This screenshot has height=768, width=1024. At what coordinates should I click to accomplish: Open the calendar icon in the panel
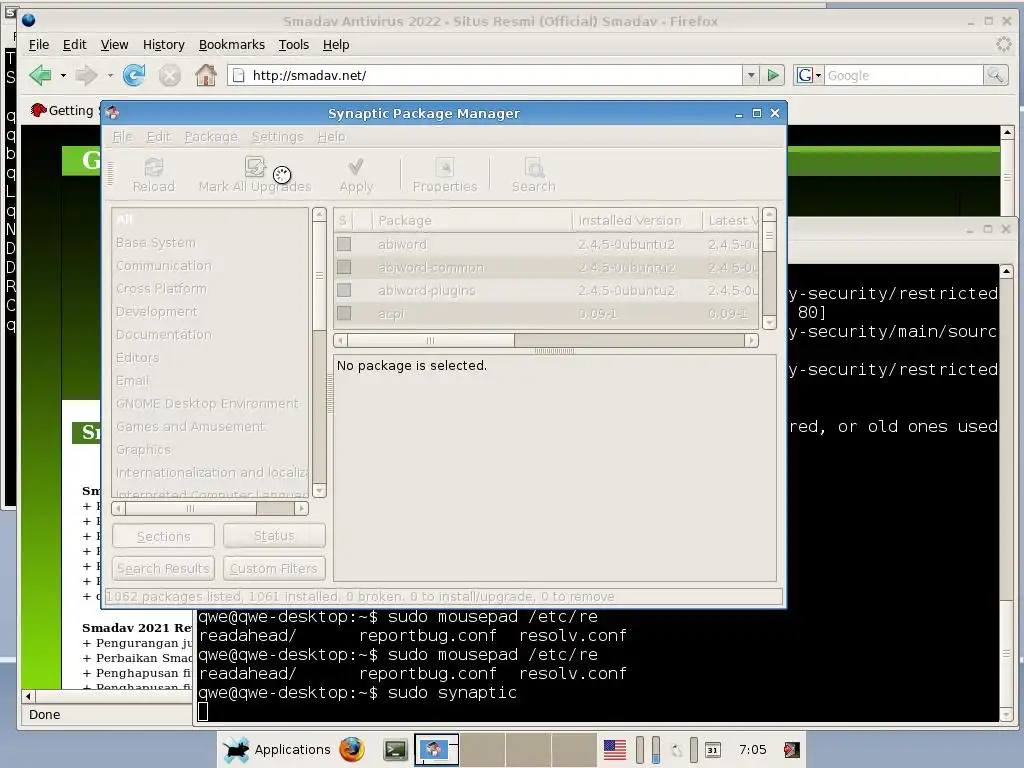[x=712, y=750]
